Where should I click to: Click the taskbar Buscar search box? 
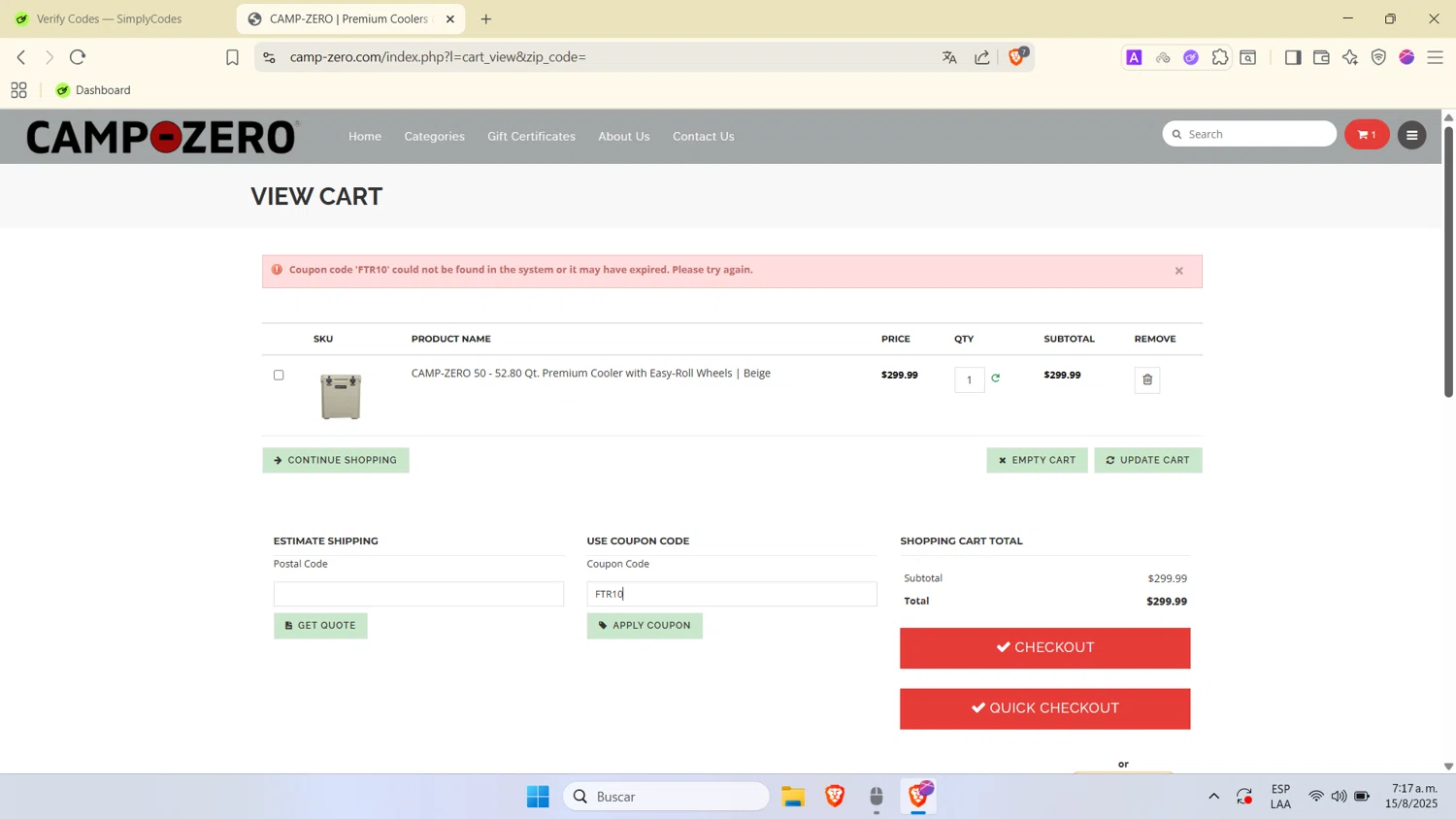point(666,797)
